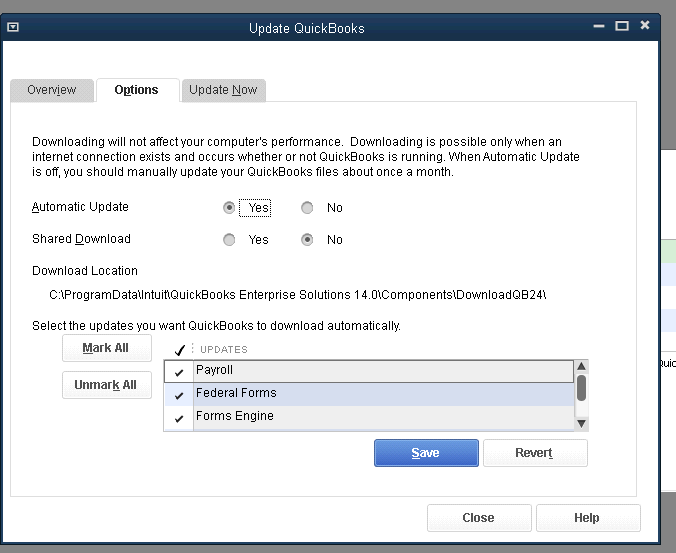Maximize the Update QuickBooks window
Viewport: 676px width, 553px height.
622,26
